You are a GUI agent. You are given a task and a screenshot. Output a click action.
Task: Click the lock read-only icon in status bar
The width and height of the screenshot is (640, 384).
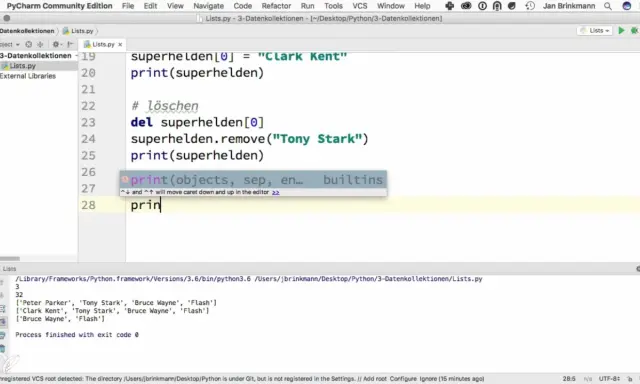point(630,379)
